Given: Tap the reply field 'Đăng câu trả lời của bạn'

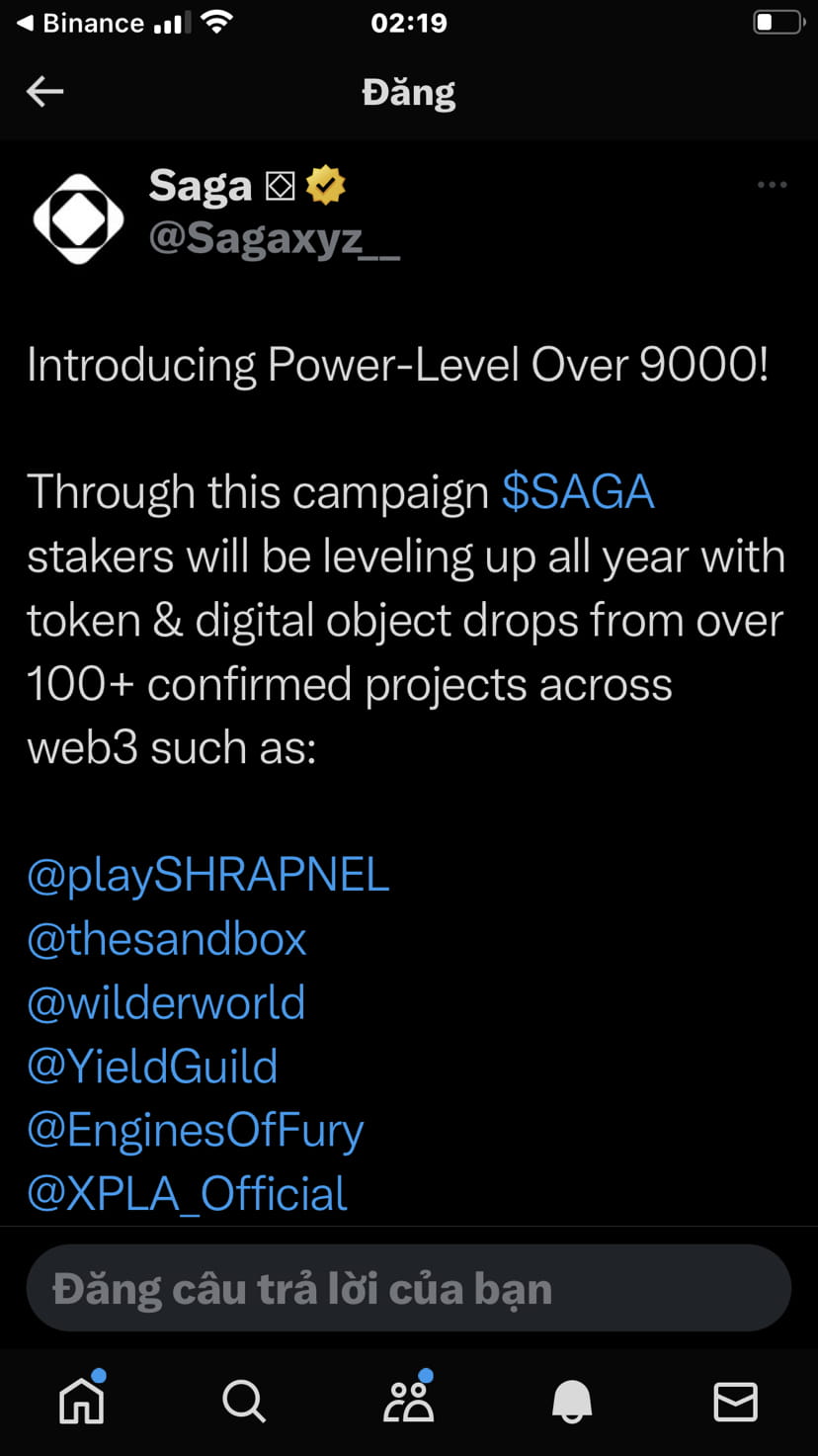Looking at the screenshot, I should point(408,1287).
